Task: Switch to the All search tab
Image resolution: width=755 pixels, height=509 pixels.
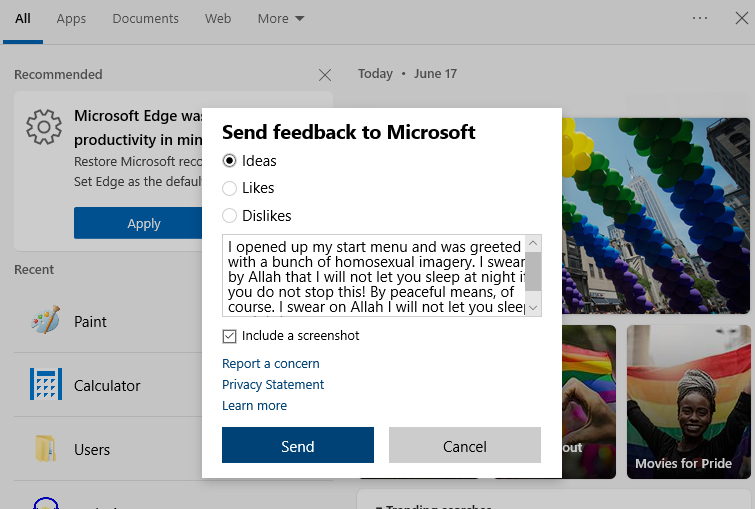Action: [x=23, y=19]
